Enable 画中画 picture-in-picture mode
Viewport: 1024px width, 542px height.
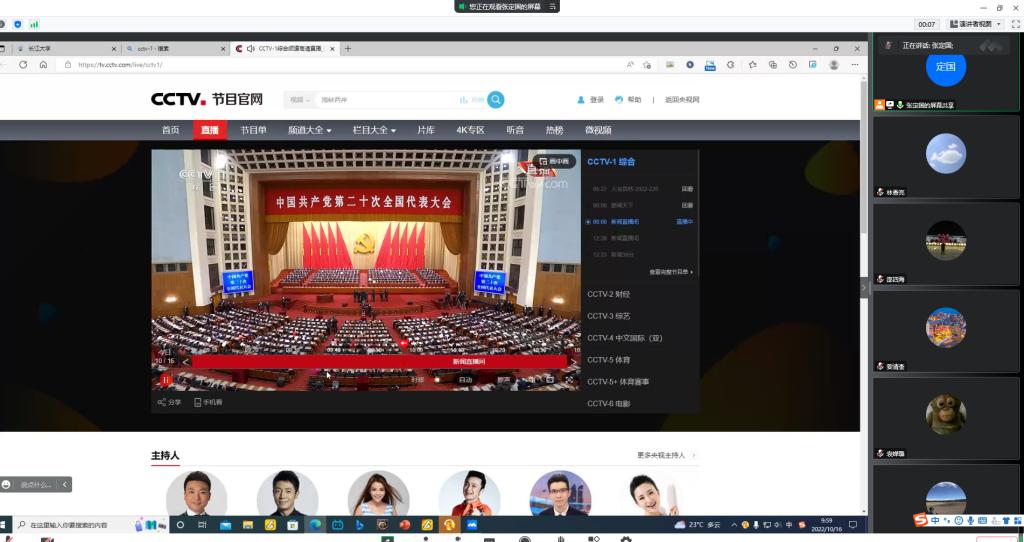(x=555, y=161)
